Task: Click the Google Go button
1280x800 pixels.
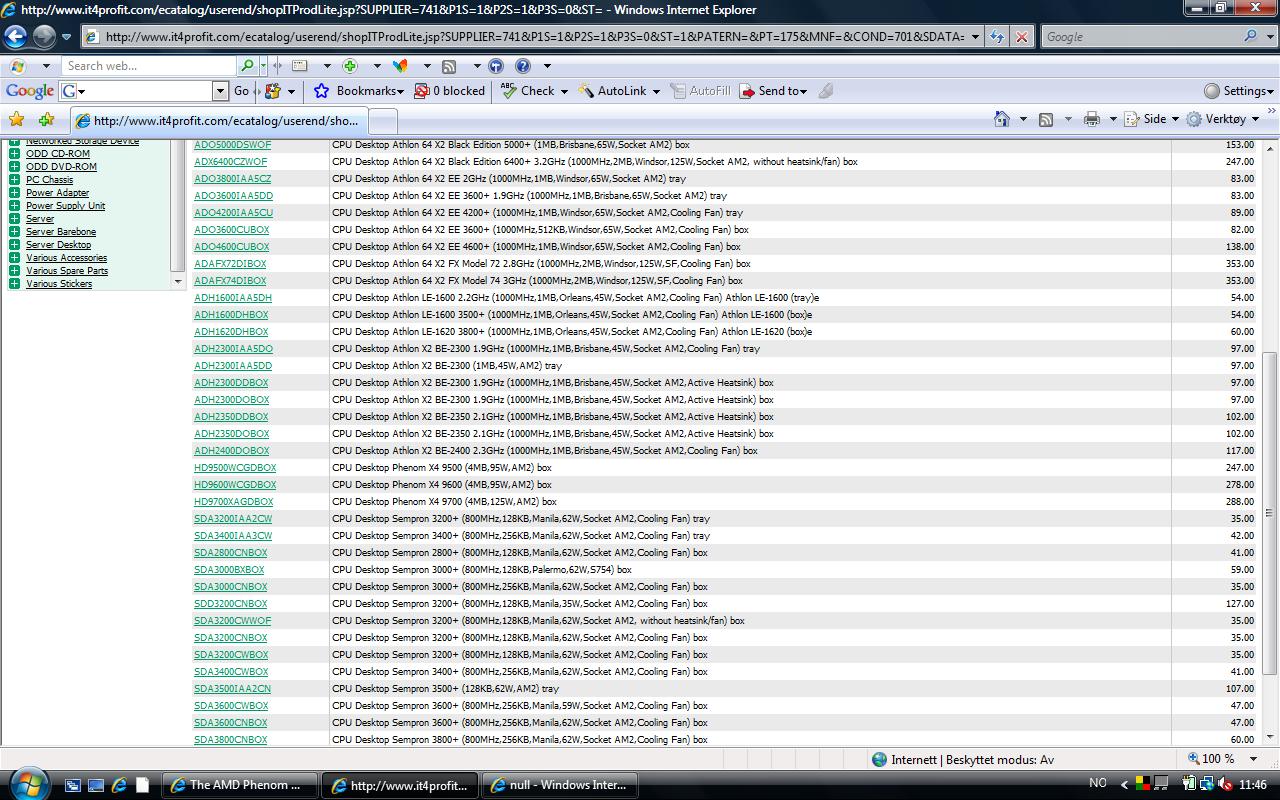Action: [241, 91]
